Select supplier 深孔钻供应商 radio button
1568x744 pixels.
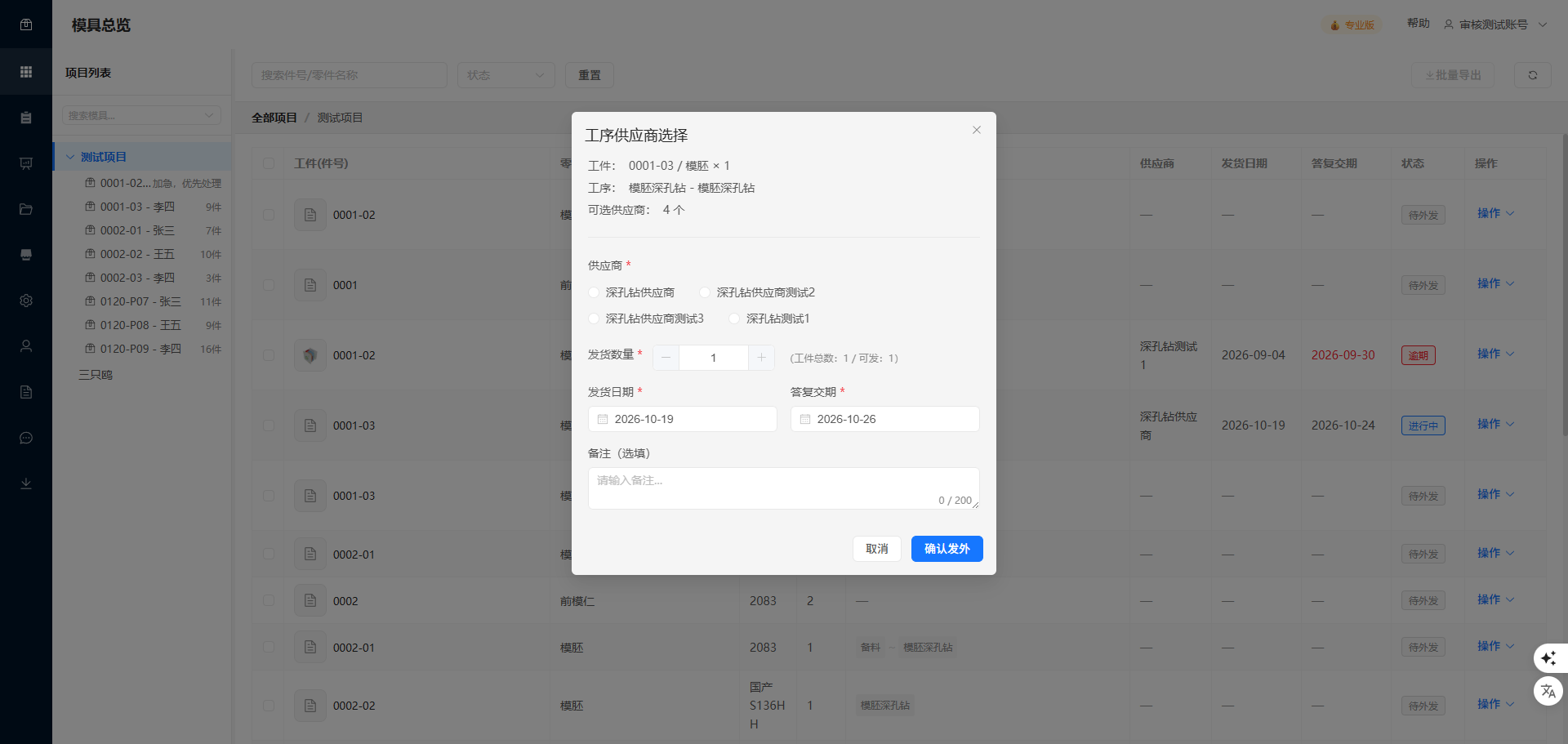594,292
